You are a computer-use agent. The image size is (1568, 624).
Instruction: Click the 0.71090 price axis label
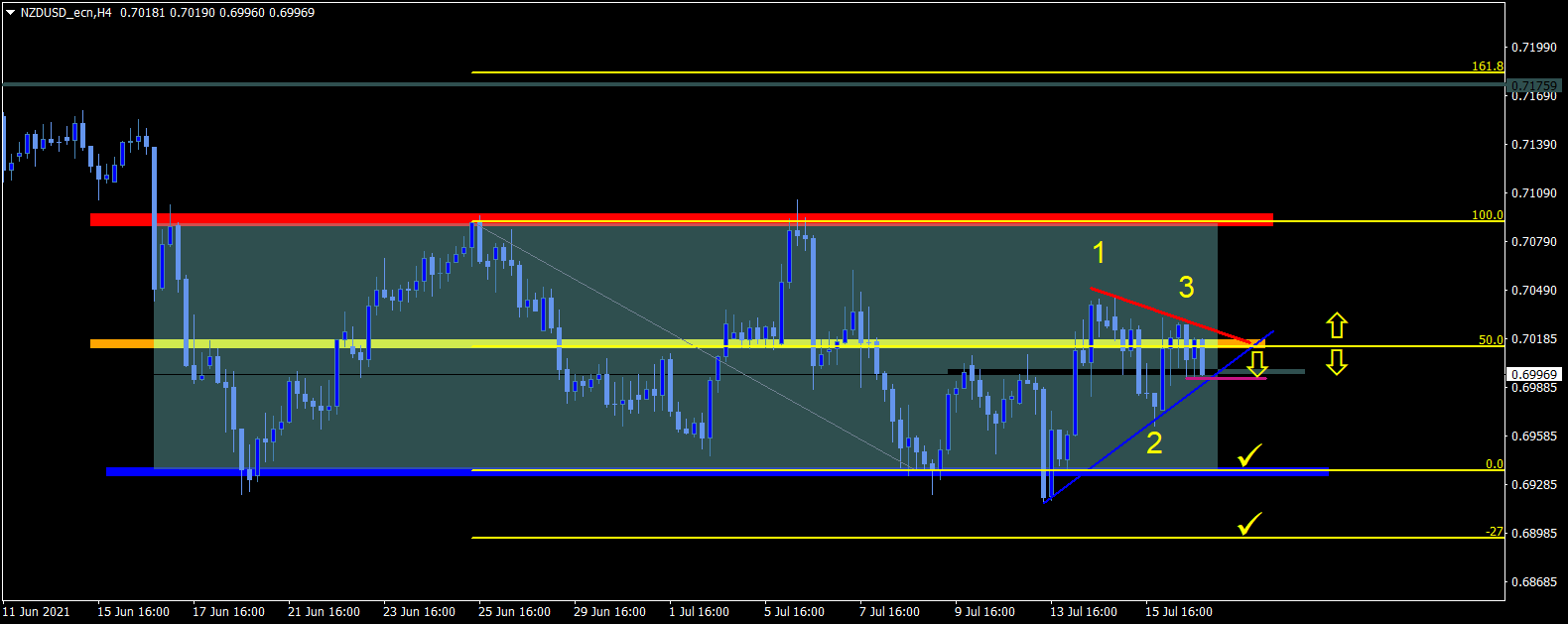pyautogui.click(x=1533, y=192)
